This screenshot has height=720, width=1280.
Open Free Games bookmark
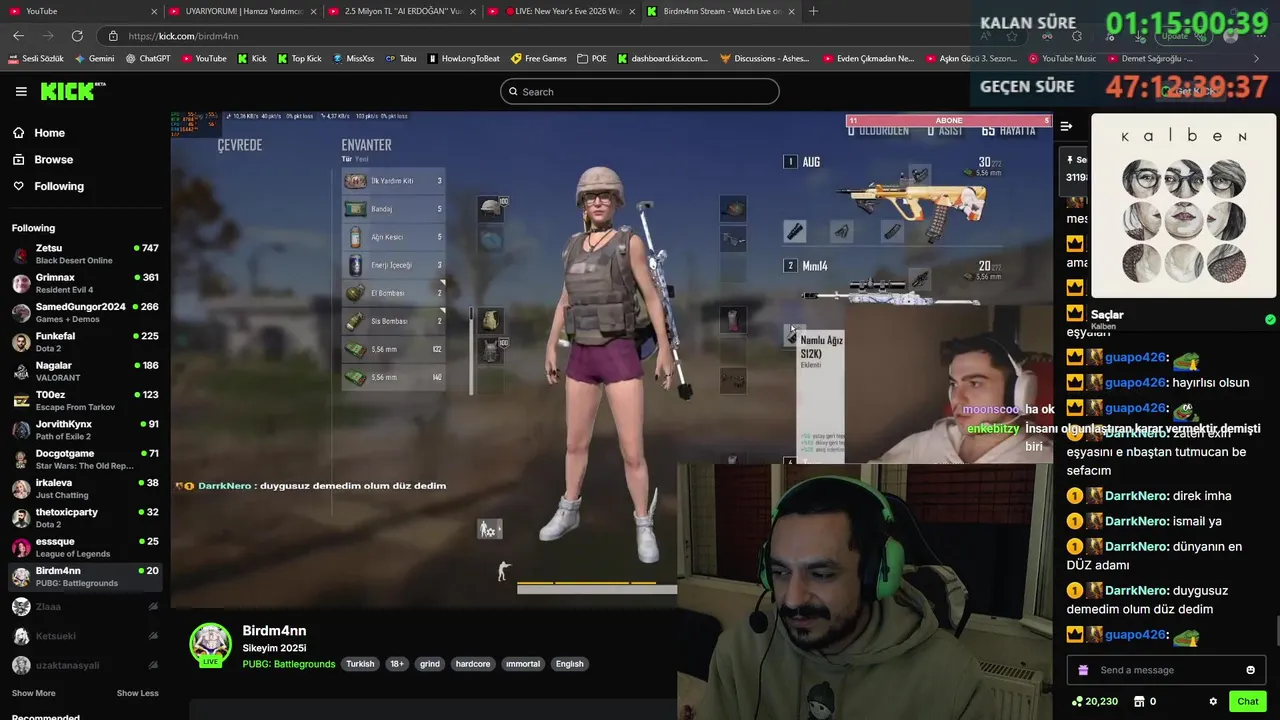(x=538, y=59)
